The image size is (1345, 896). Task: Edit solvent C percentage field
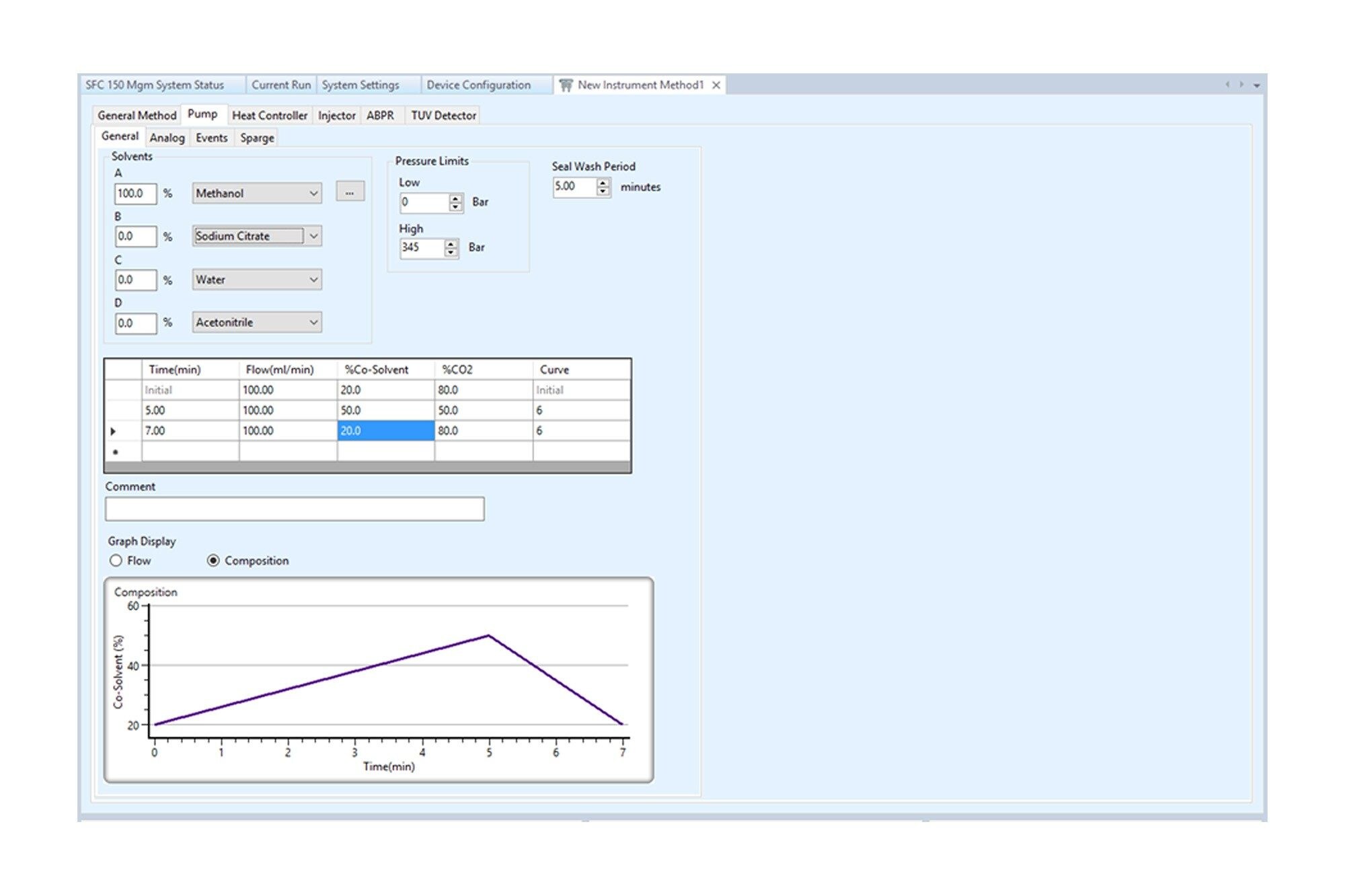(135, 280)
